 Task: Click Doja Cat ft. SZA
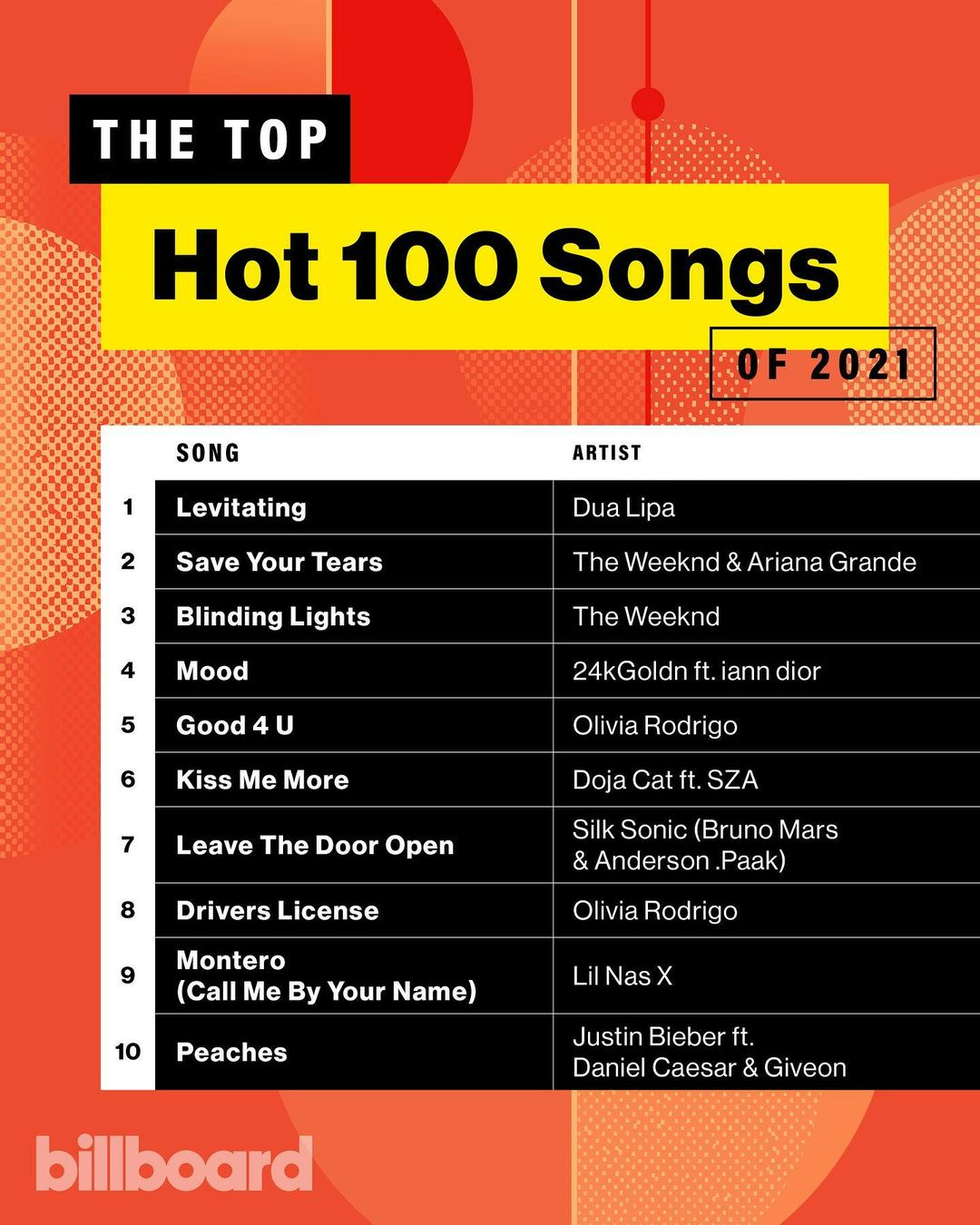pyautogui.click(x=665, y=779)
